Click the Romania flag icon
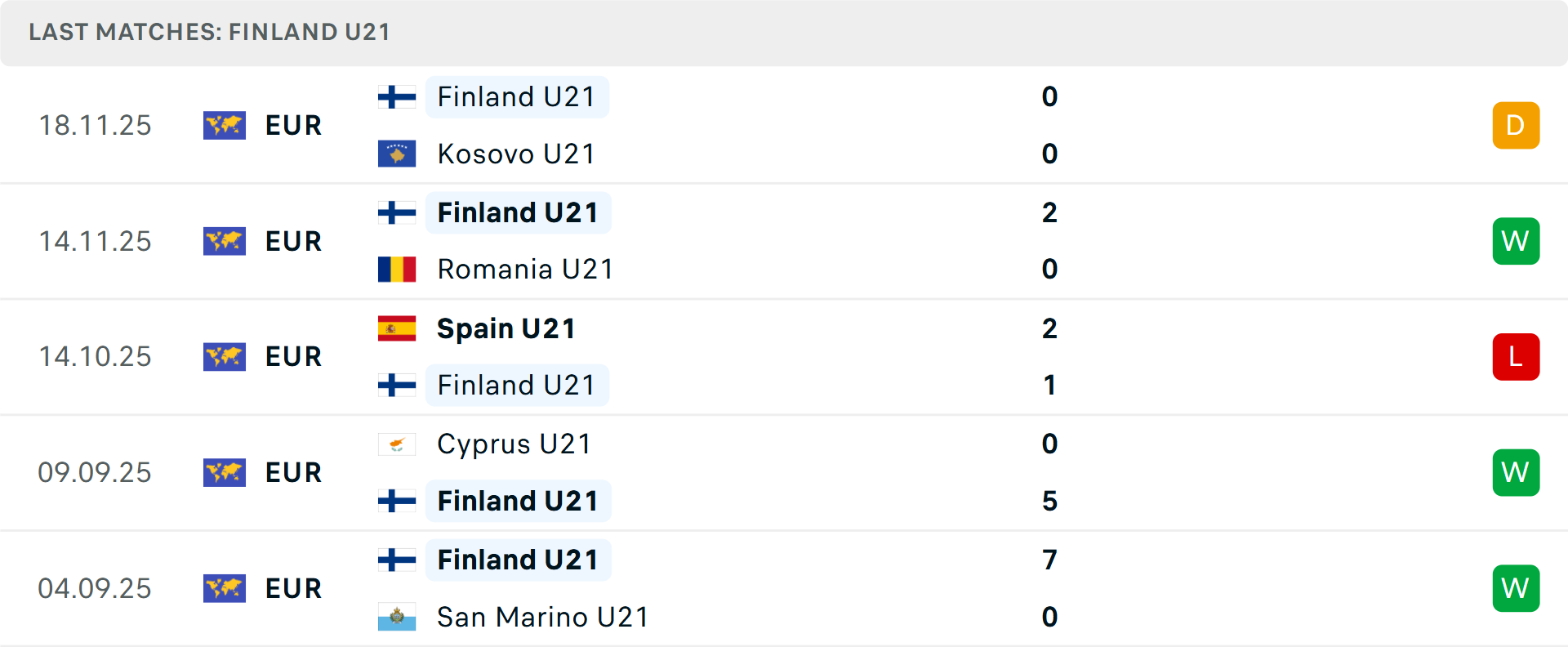The height and width of the screenshot is (647, 1568). (x=397, y=269)
